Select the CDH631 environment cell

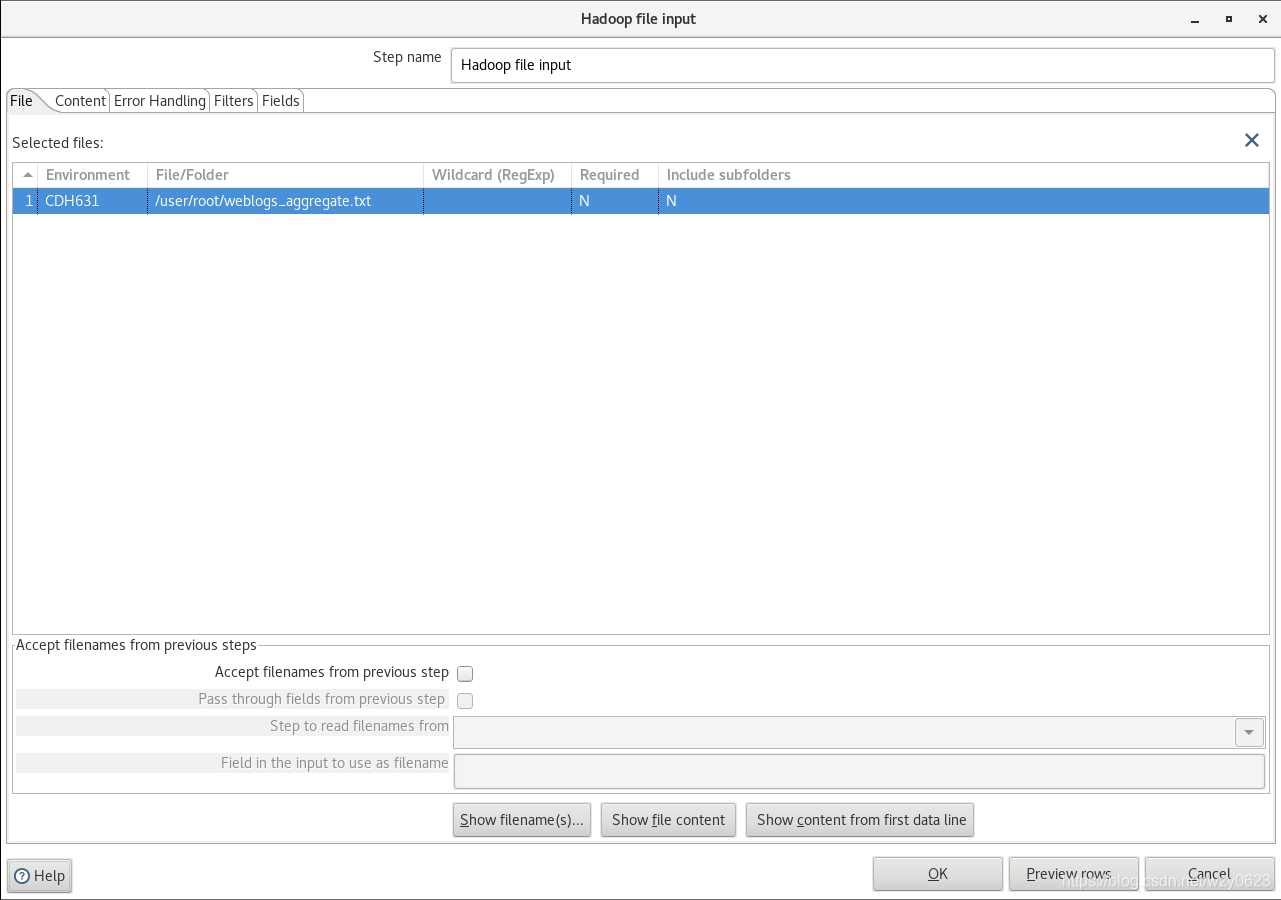point(92,201)
